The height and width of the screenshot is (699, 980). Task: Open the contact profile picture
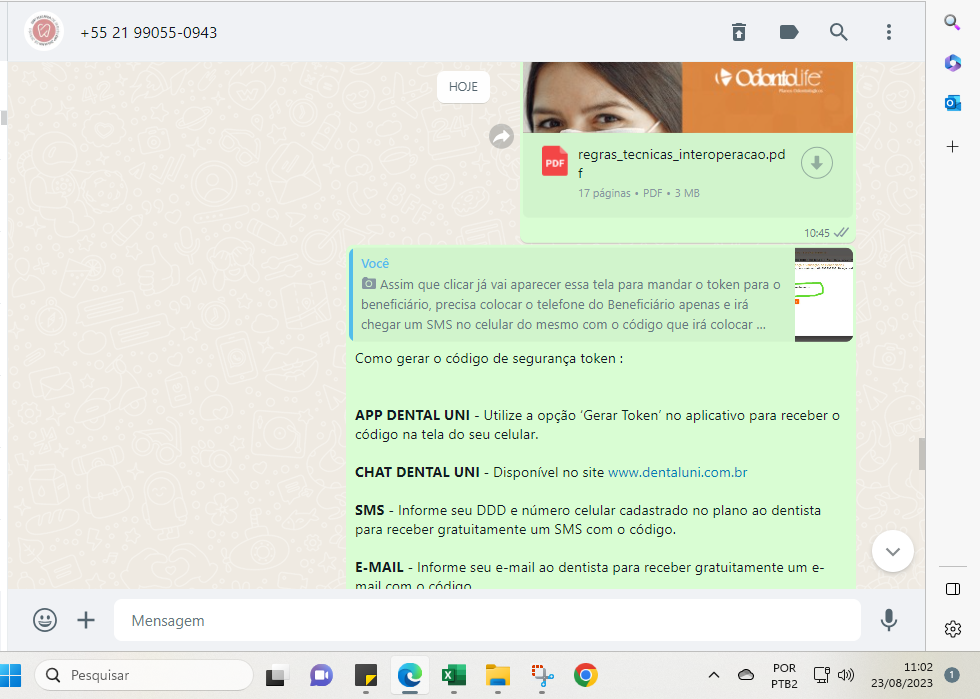tap(44, 31)
